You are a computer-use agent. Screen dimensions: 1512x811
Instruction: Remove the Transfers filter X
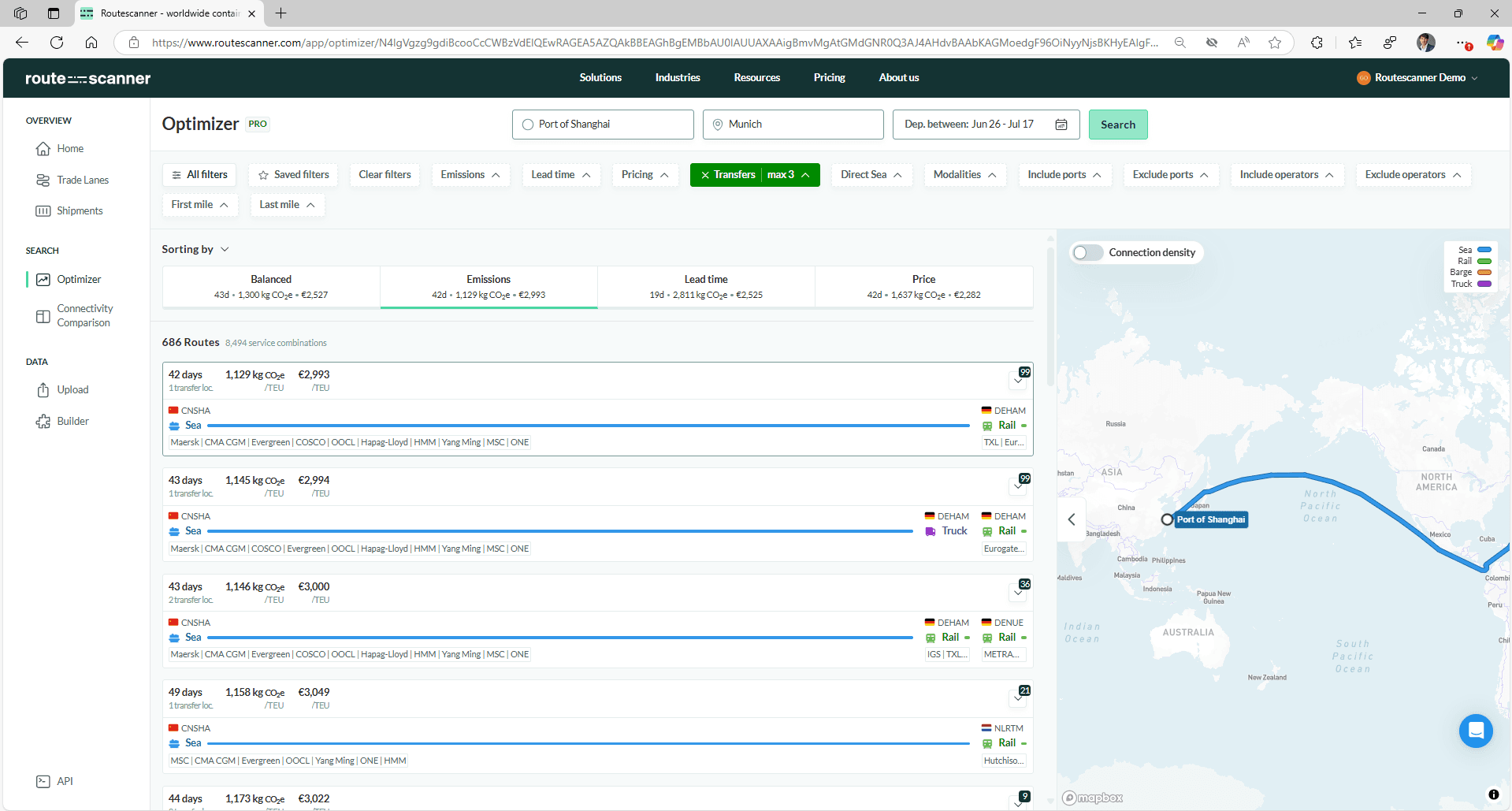pos(705,175)
